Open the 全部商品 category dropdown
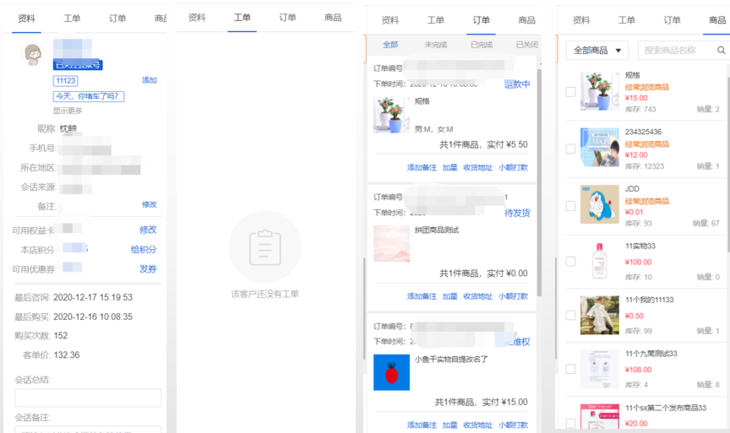The height and width of the screenshot is (433, 730). click(597, 50)
